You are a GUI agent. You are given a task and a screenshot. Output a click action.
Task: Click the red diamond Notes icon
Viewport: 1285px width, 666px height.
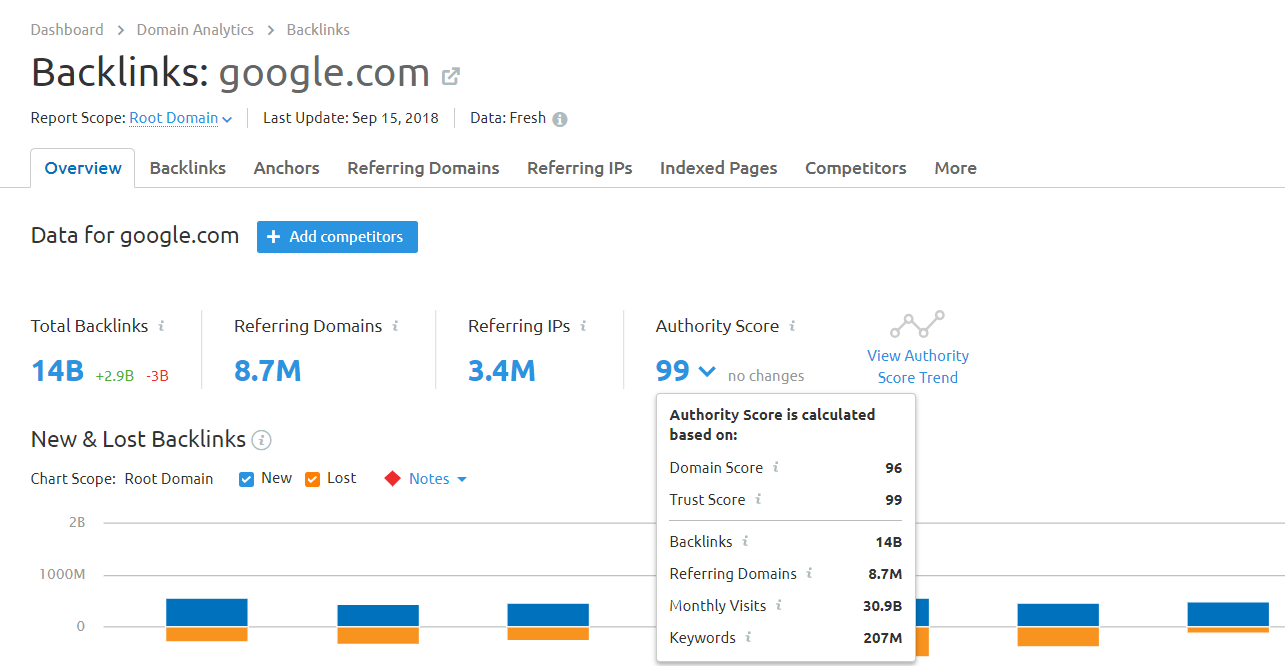[x=392, y=479]
